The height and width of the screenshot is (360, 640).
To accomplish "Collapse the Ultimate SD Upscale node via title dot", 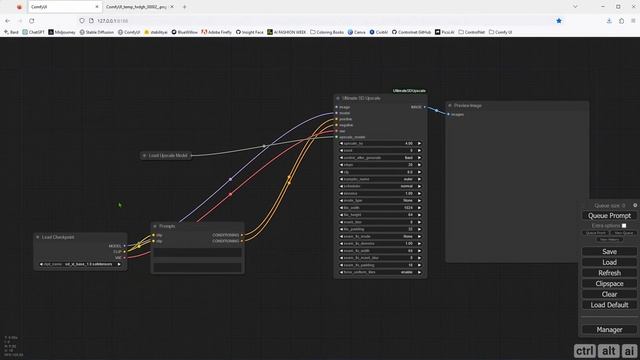I will [x=338, y=98].
